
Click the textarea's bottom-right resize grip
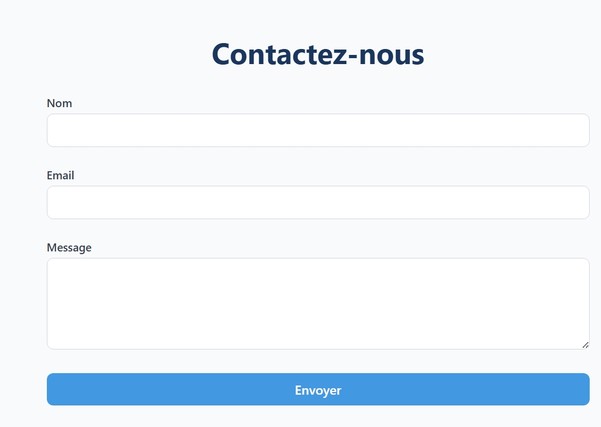click(585, 345)
